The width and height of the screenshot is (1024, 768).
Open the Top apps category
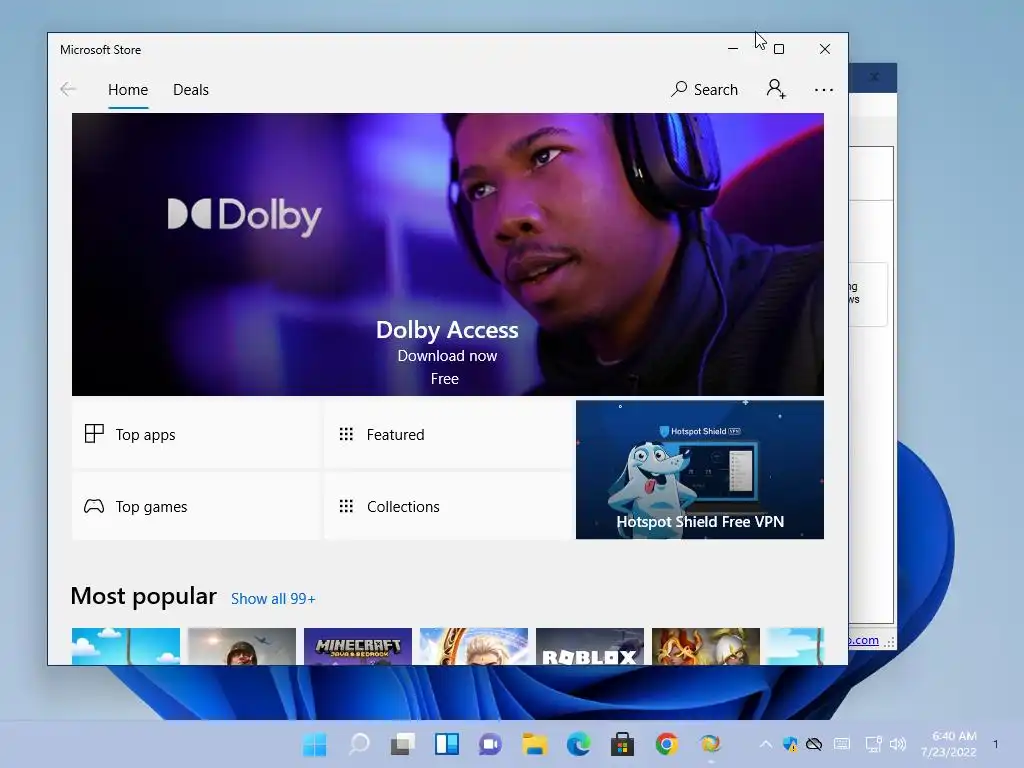[195, 434]
